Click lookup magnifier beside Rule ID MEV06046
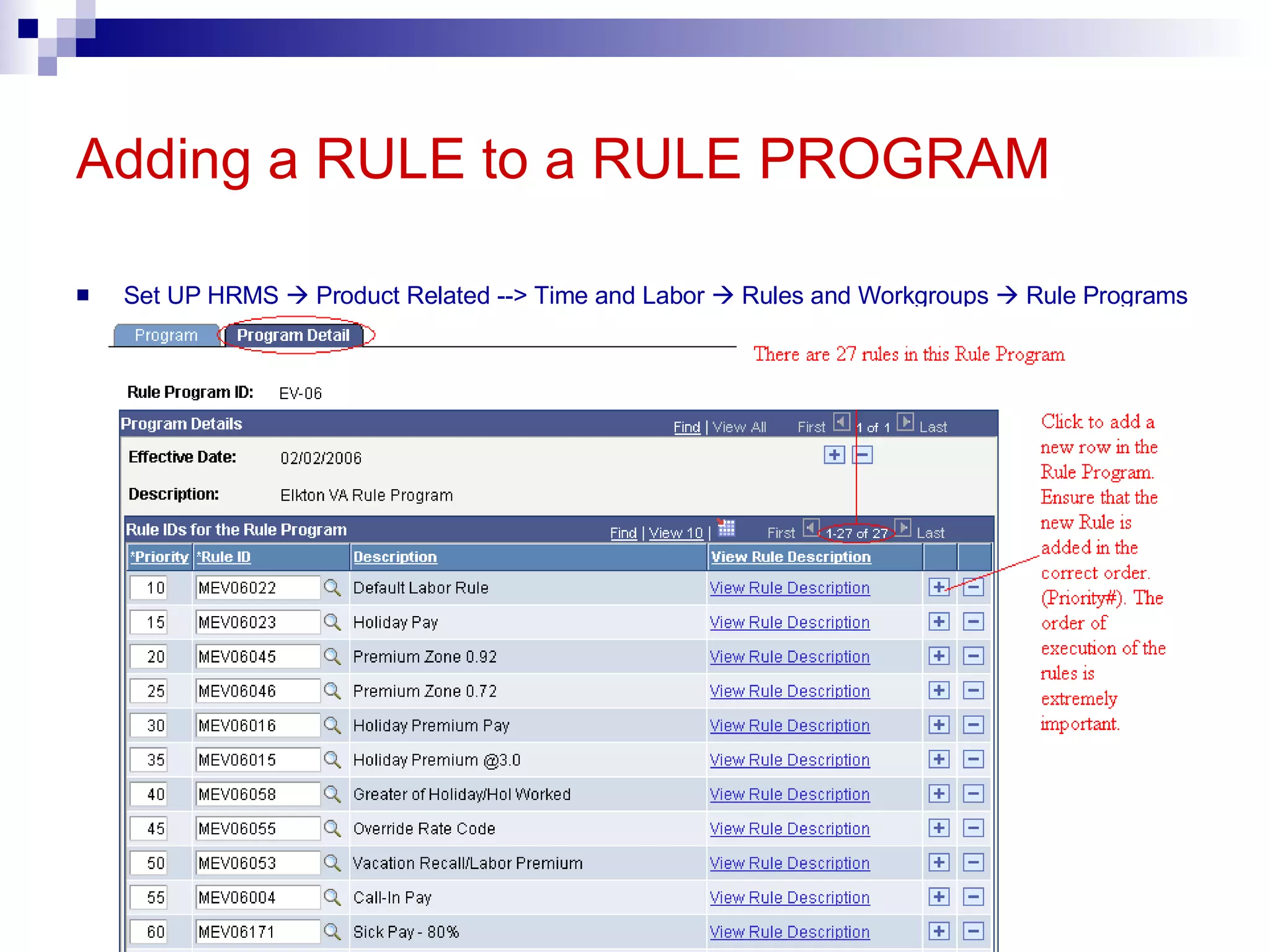Screen dimensions: 1270x952 coord(332,690)
